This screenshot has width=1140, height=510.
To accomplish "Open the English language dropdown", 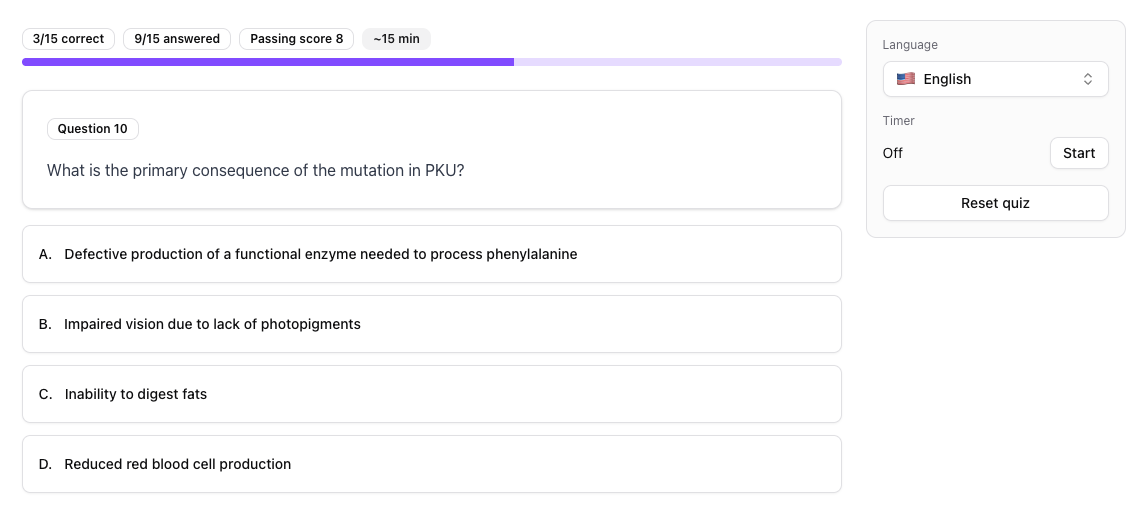I will point(995,79).
